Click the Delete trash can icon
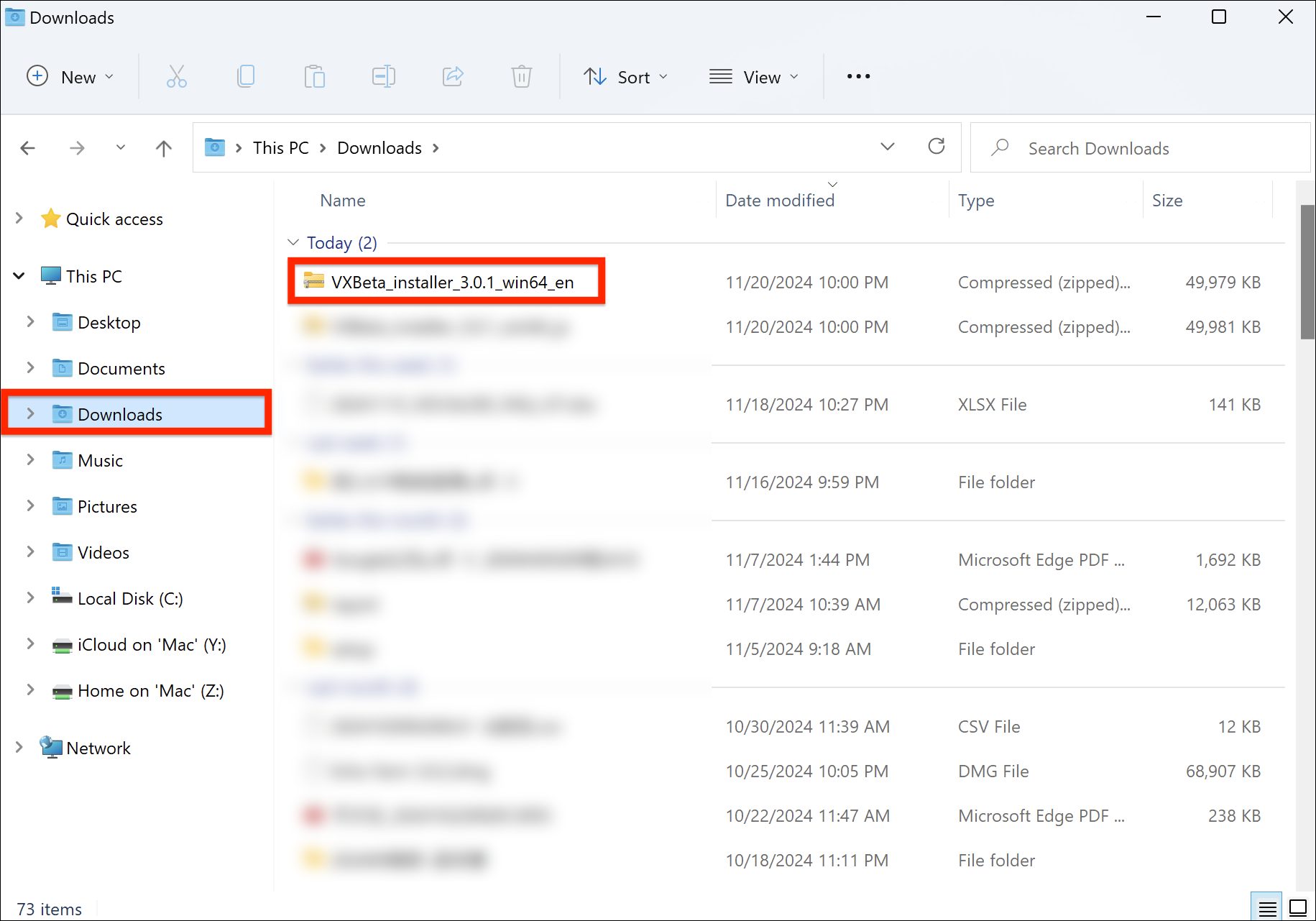This screenshot has width=1316, height=921. pyautogui.click(x=521, y=76)
